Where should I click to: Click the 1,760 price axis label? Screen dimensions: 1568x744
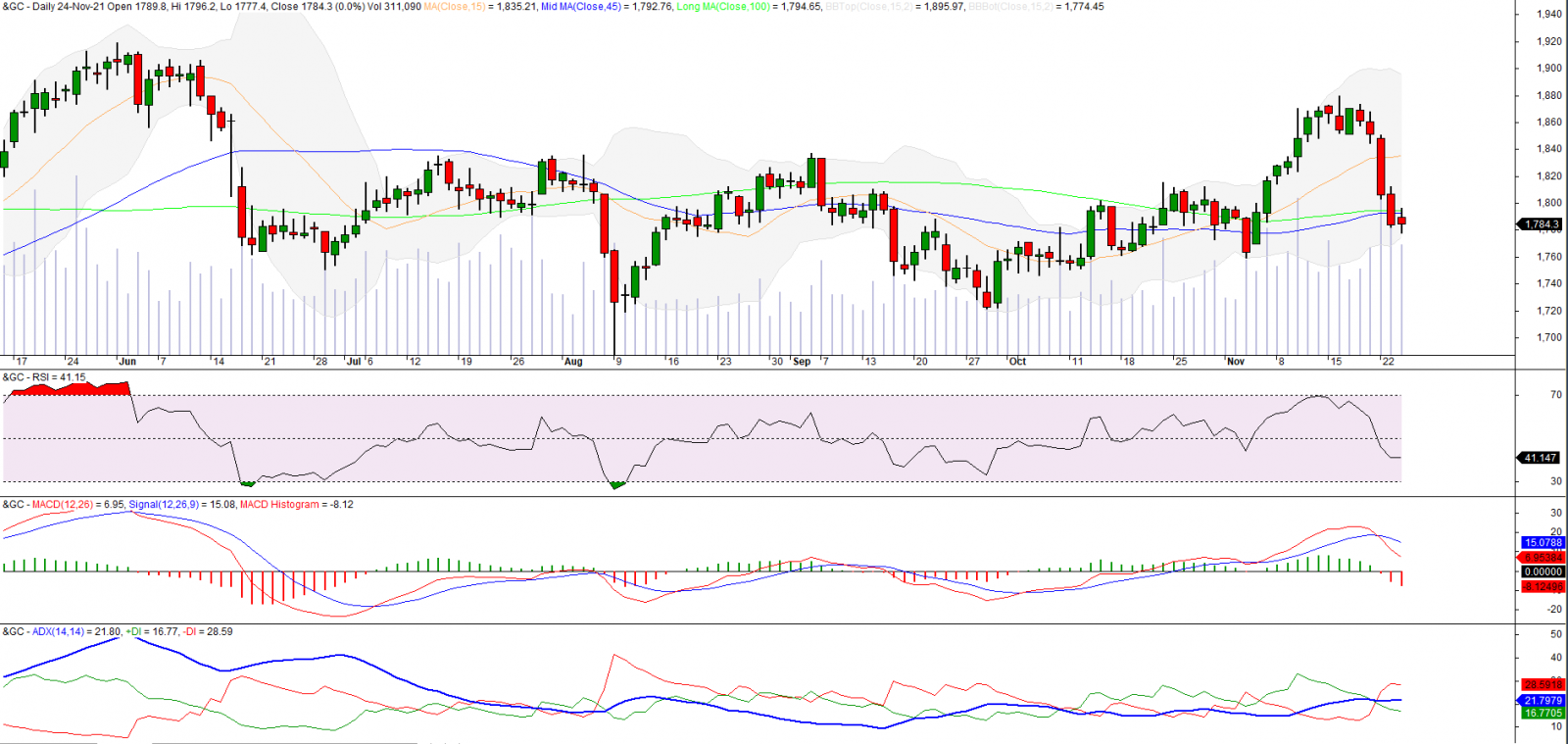pyautogui.click(x=1549, y=257)
